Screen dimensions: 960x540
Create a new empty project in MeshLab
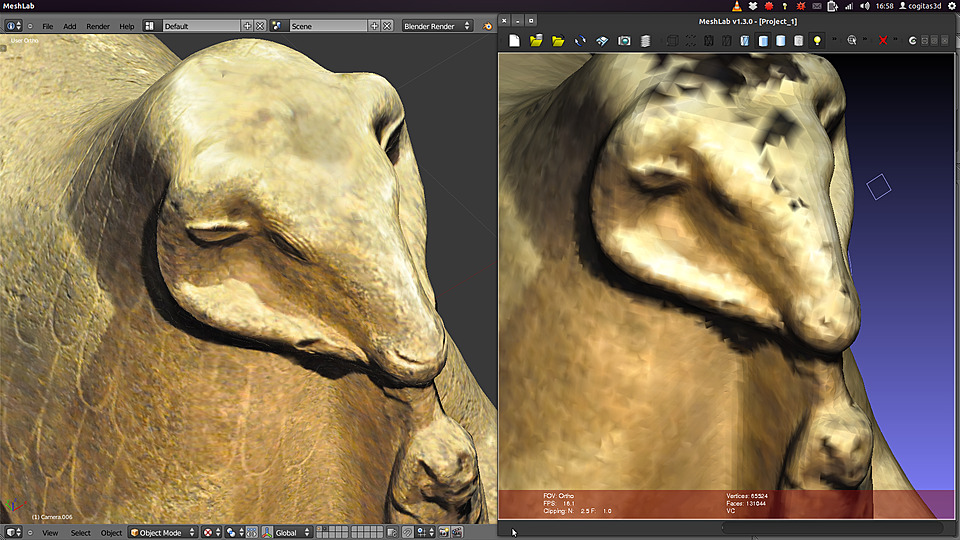[514, 40]
